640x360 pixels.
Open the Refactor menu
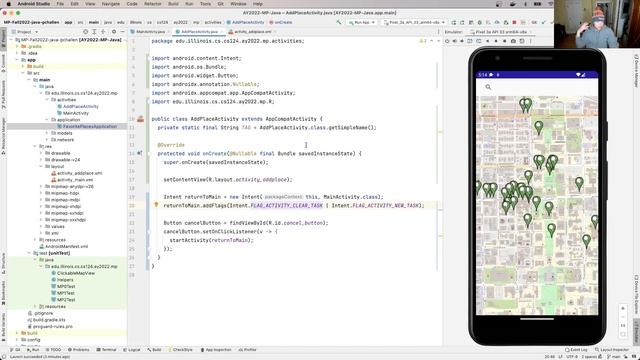(x=153, y=4)
